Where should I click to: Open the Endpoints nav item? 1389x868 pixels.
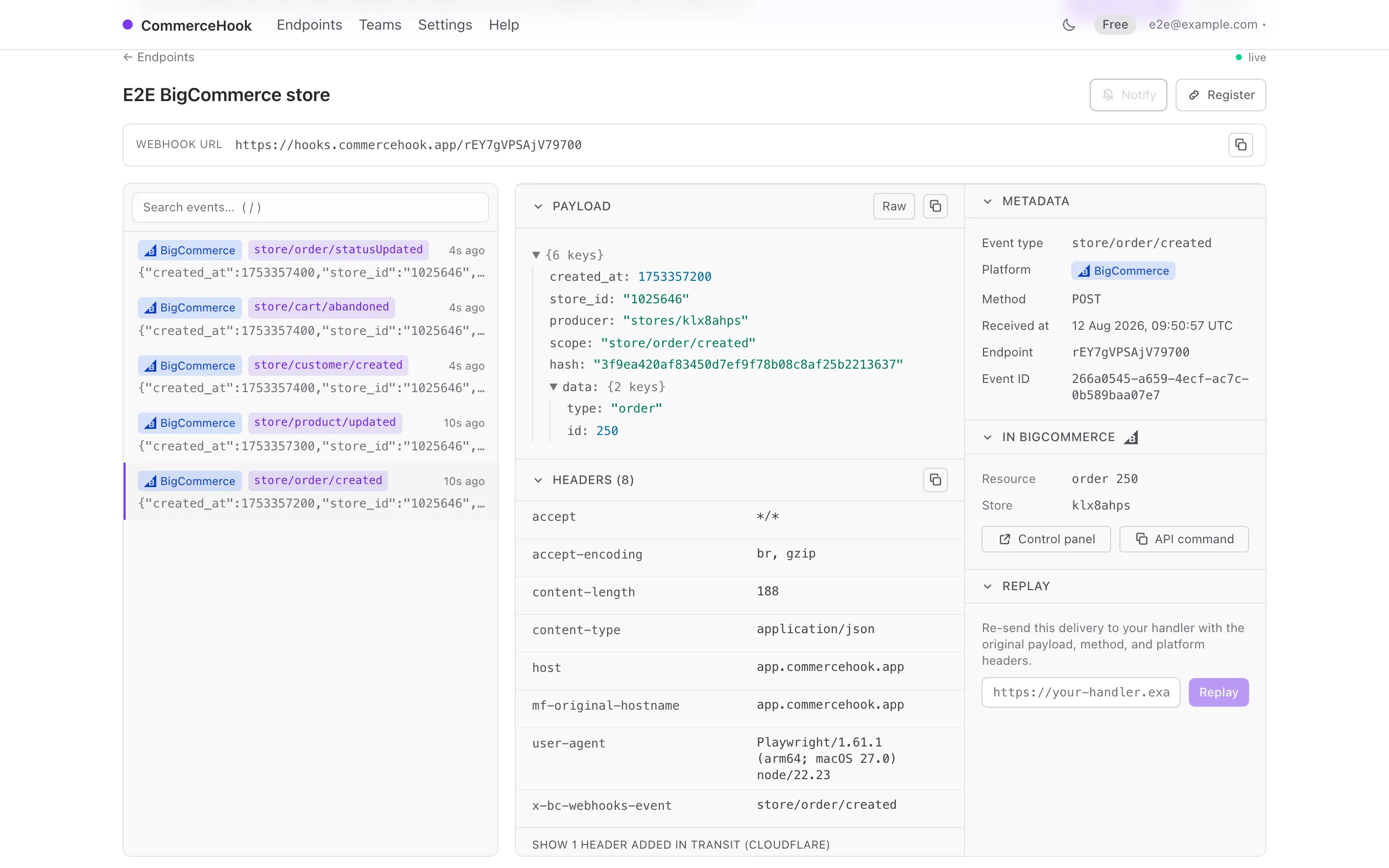pos(309,25)
